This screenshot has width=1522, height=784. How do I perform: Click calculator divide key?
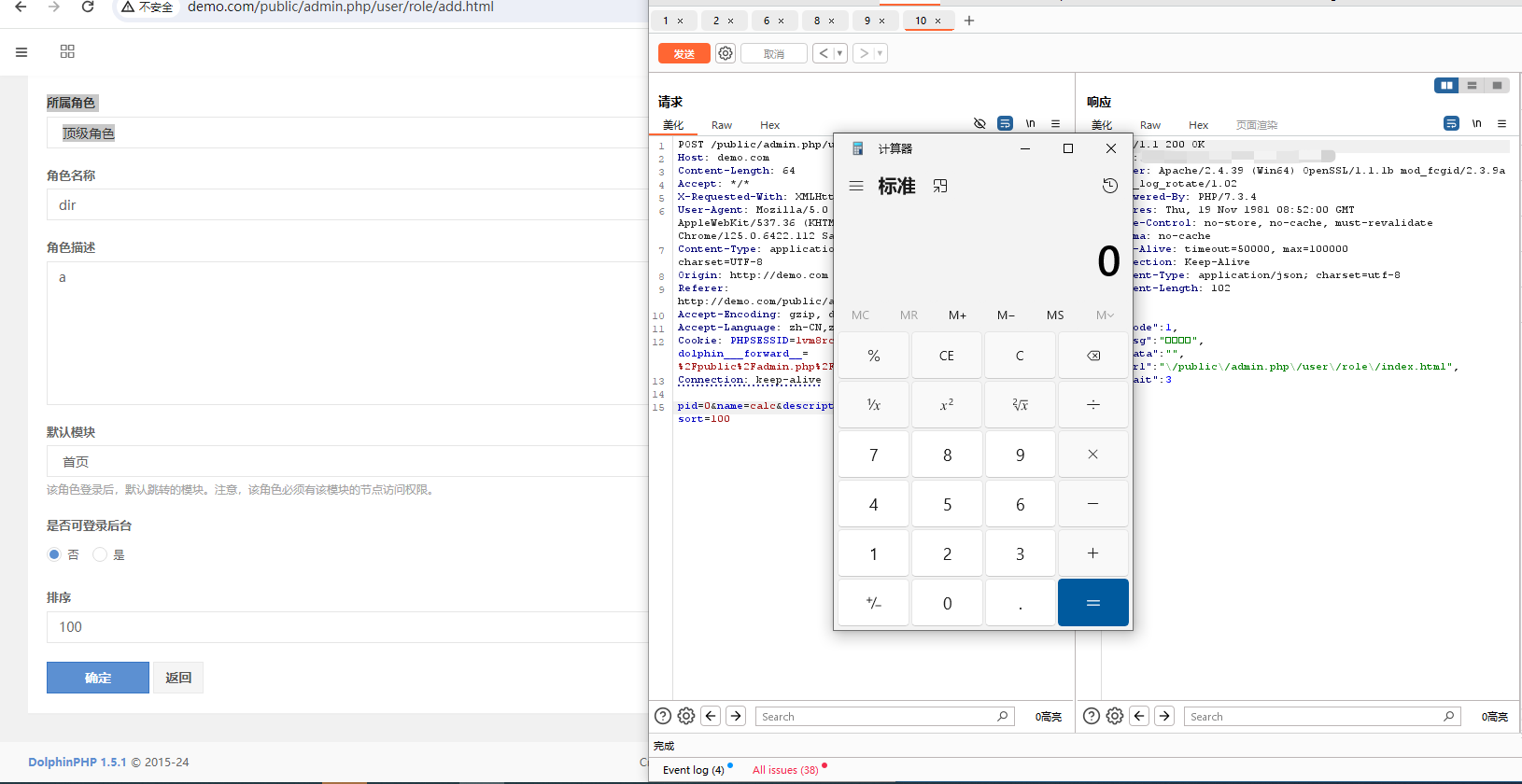pos(1092,405)
